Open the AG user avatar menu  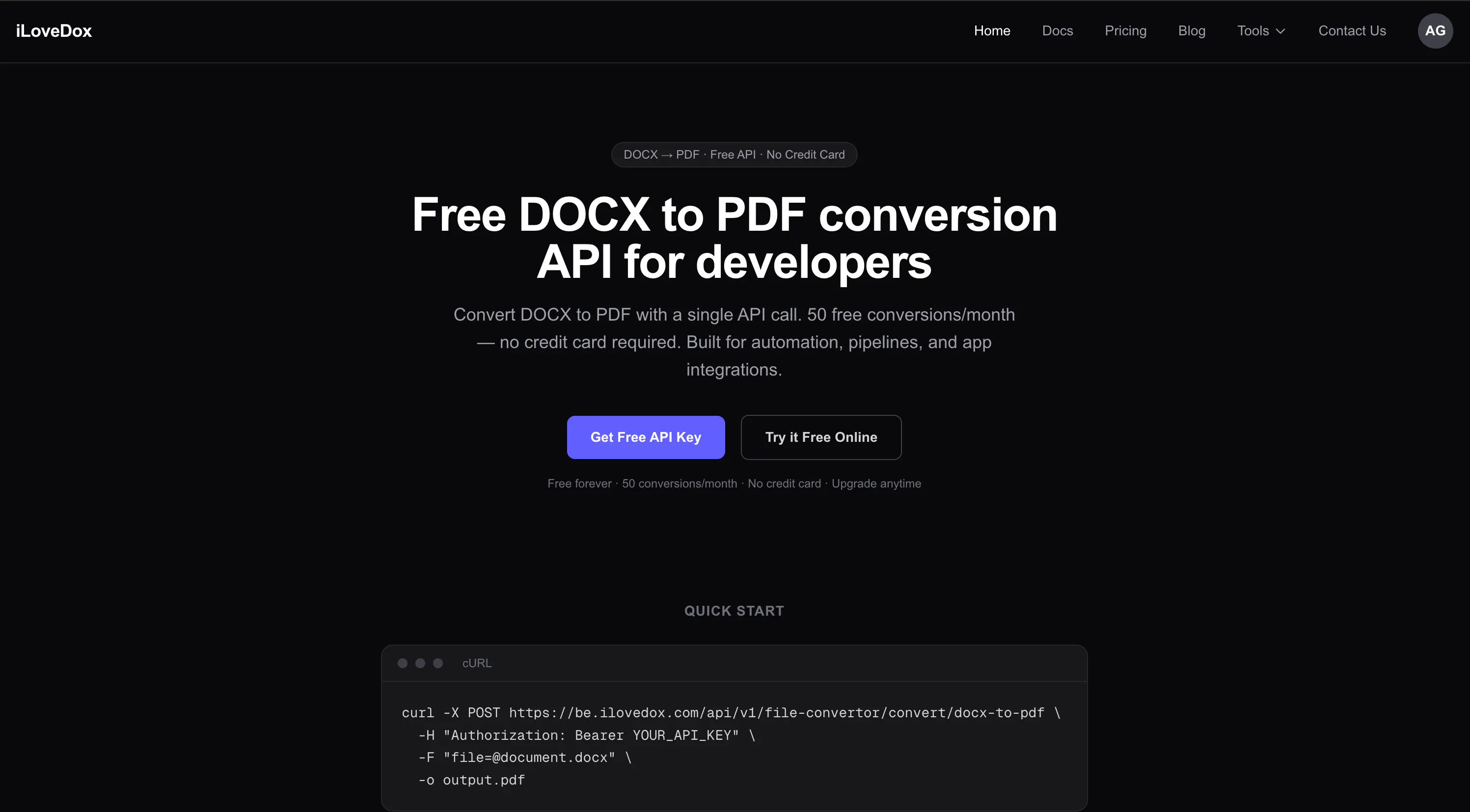coord(1435,31)
